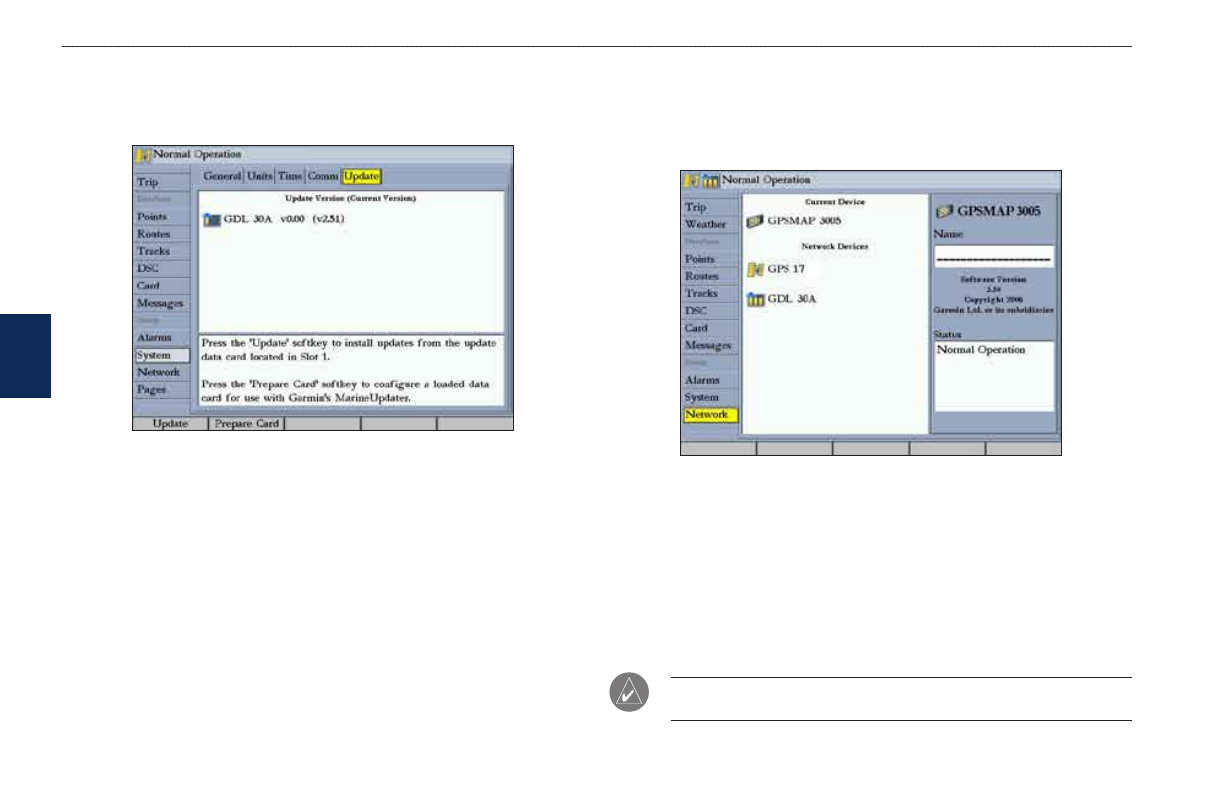This screenshot has width=1224, height=796.
Task: Click the GDL 30A icon in the Update Version list
Action: 211,219
